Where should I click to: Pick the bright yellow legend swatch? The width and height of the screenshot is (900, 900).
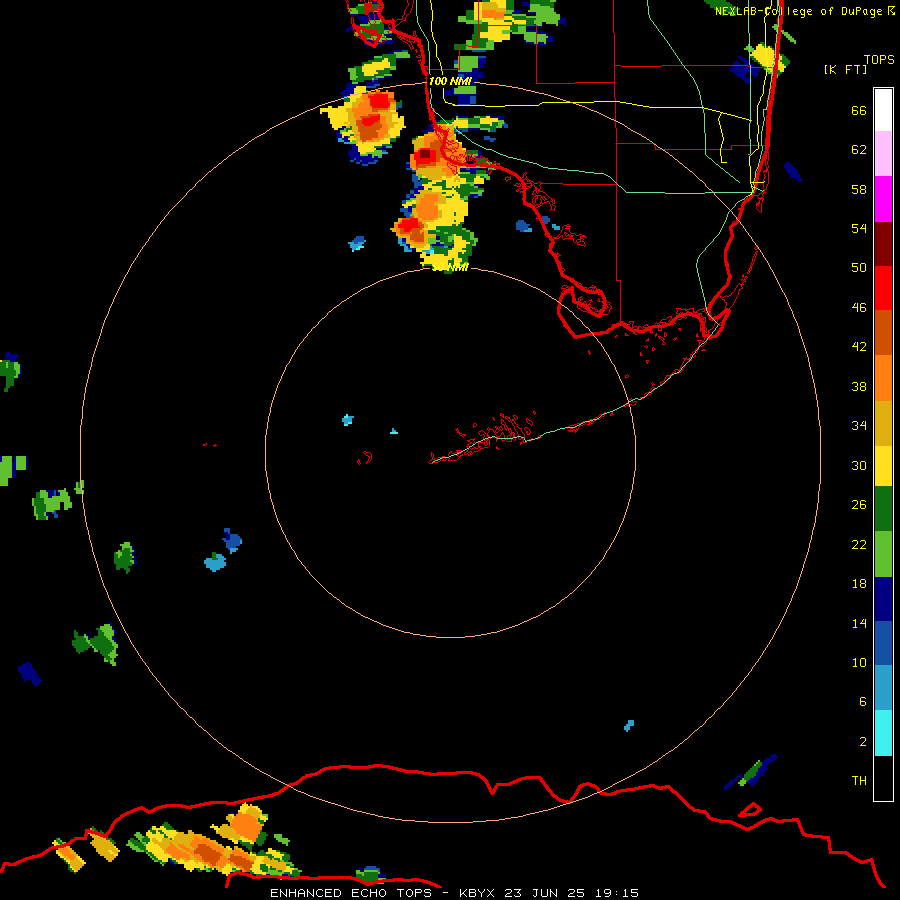[883, 466]
